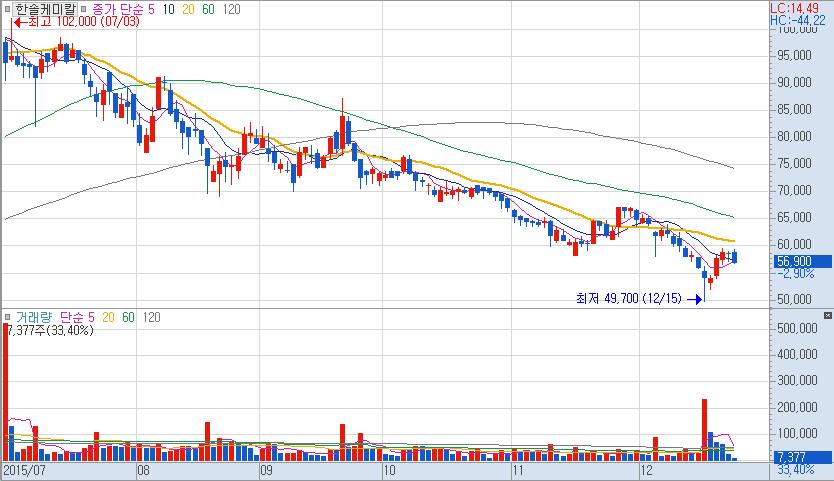834x481 pixels.
Task: Select the 5-day moving average legend in price chart
Action: point(152,8)
